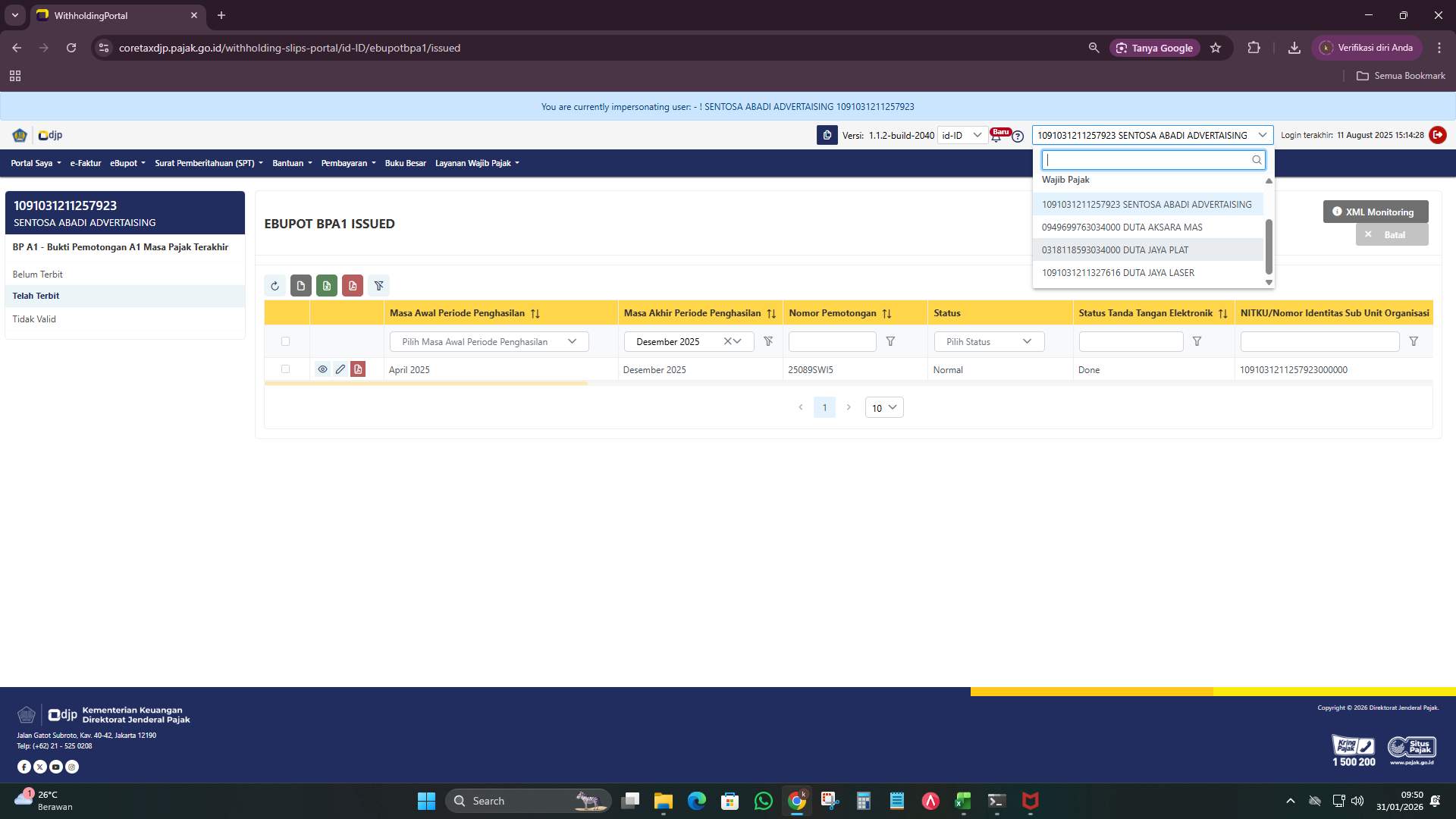Viewport: 1456px width, 819px height.
Task: Edit the April 2025 withholding slip
Action: coord(340,369)
